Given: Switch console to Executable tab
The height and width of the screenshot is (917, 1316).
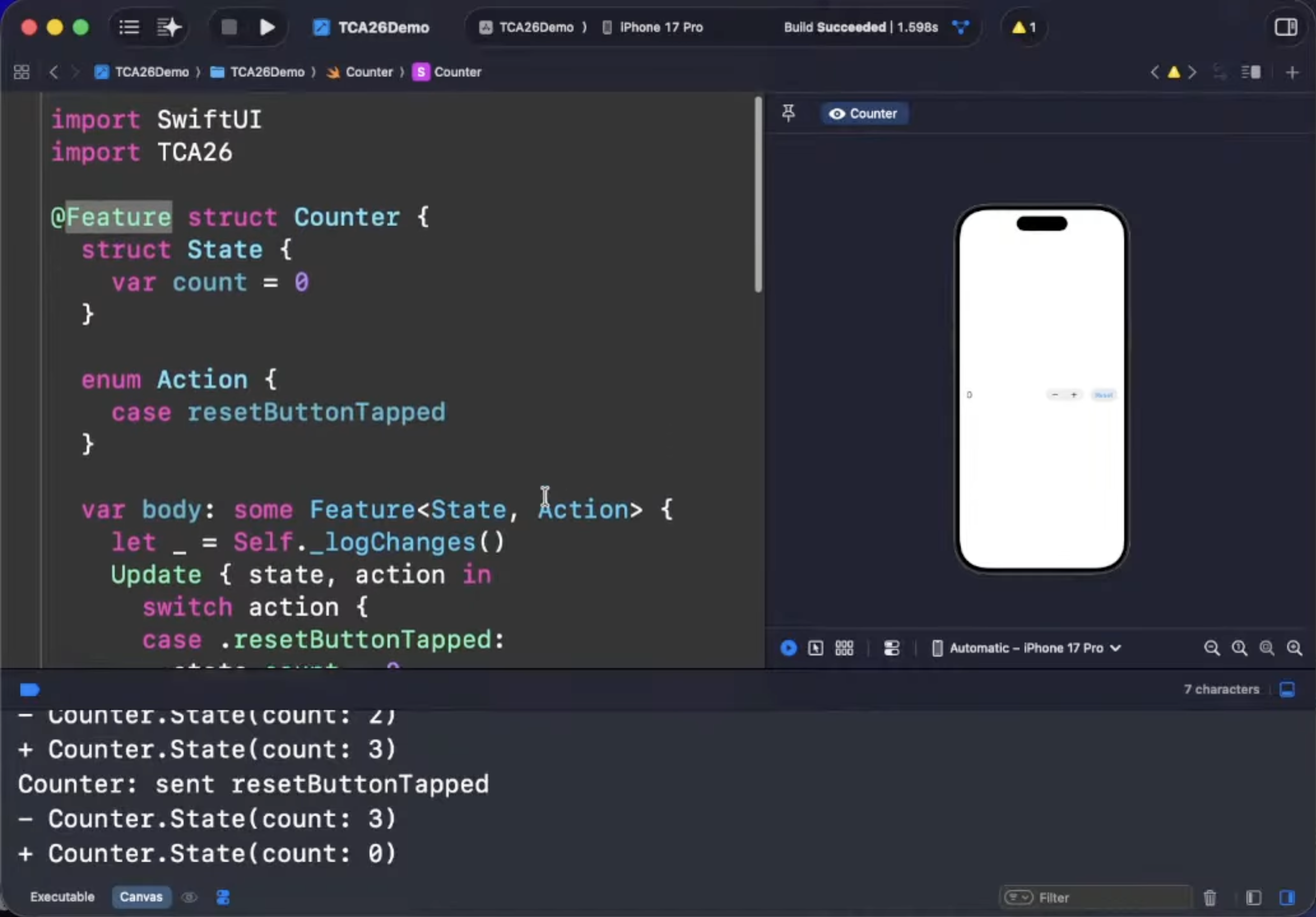Looking at the screenshot, I should (62, 897).
